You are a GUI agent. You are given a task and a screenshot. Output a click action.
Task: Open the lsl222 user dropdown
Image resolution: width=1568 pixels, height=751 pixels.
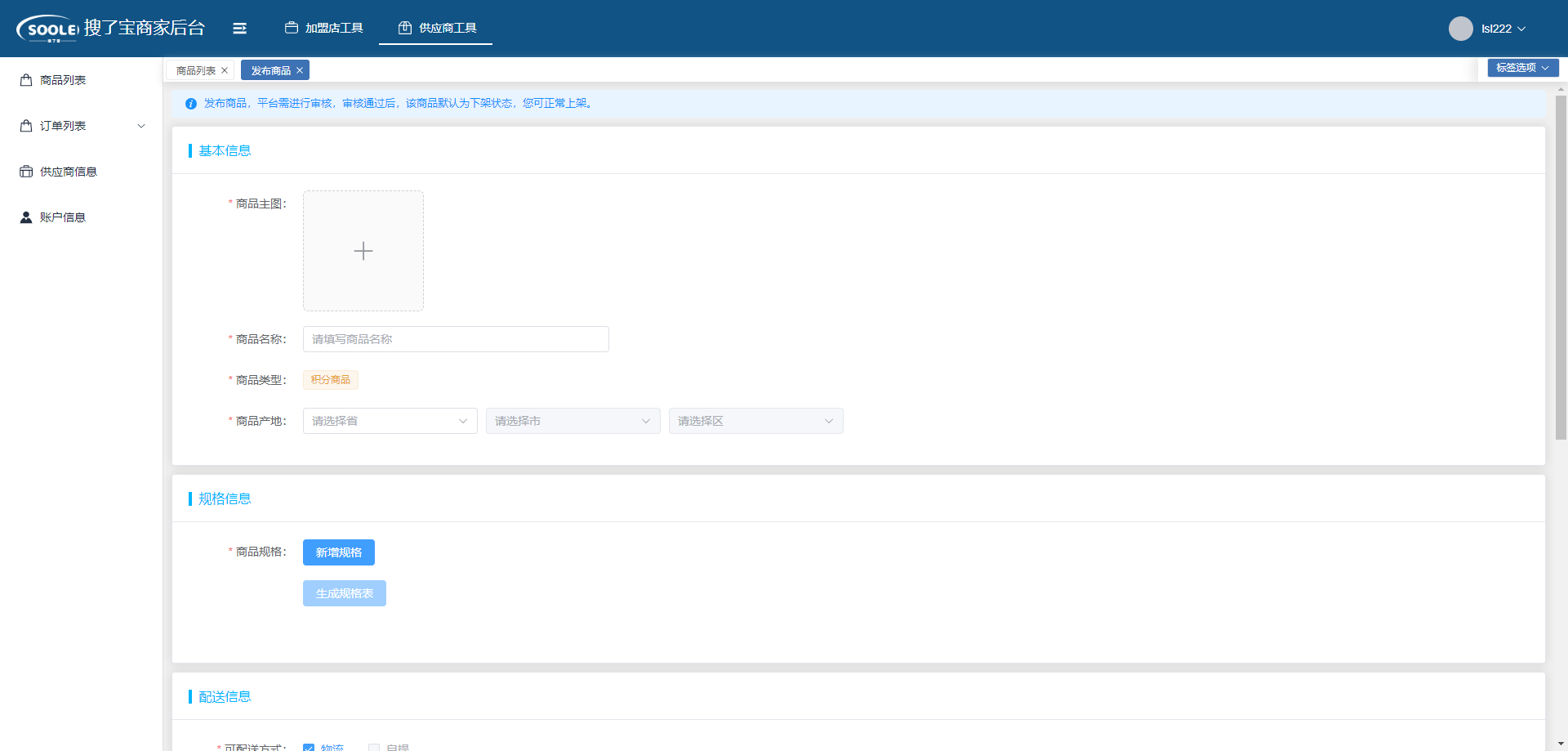pos(1503,29)
